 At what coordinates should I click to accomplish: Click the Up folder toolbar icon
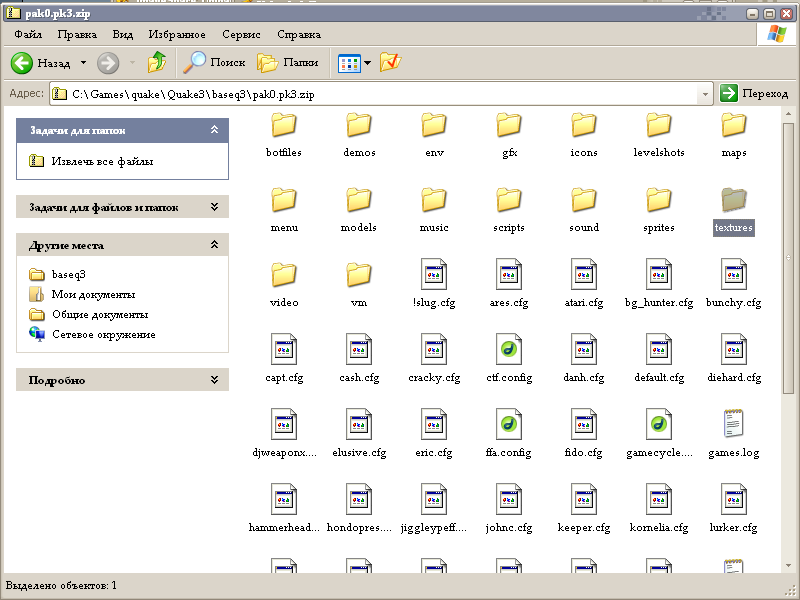click(157, 63)
